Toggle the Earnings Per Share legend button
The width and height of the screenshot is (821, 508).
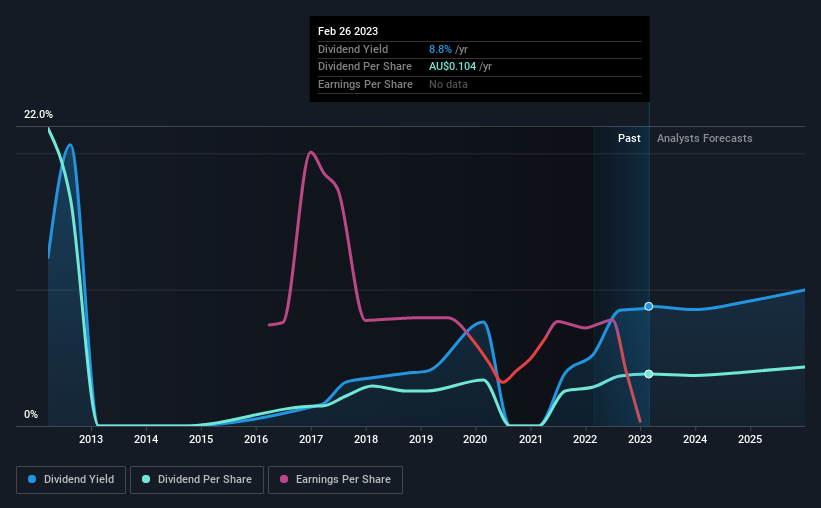pyautogui.click(x=335, y=480)
